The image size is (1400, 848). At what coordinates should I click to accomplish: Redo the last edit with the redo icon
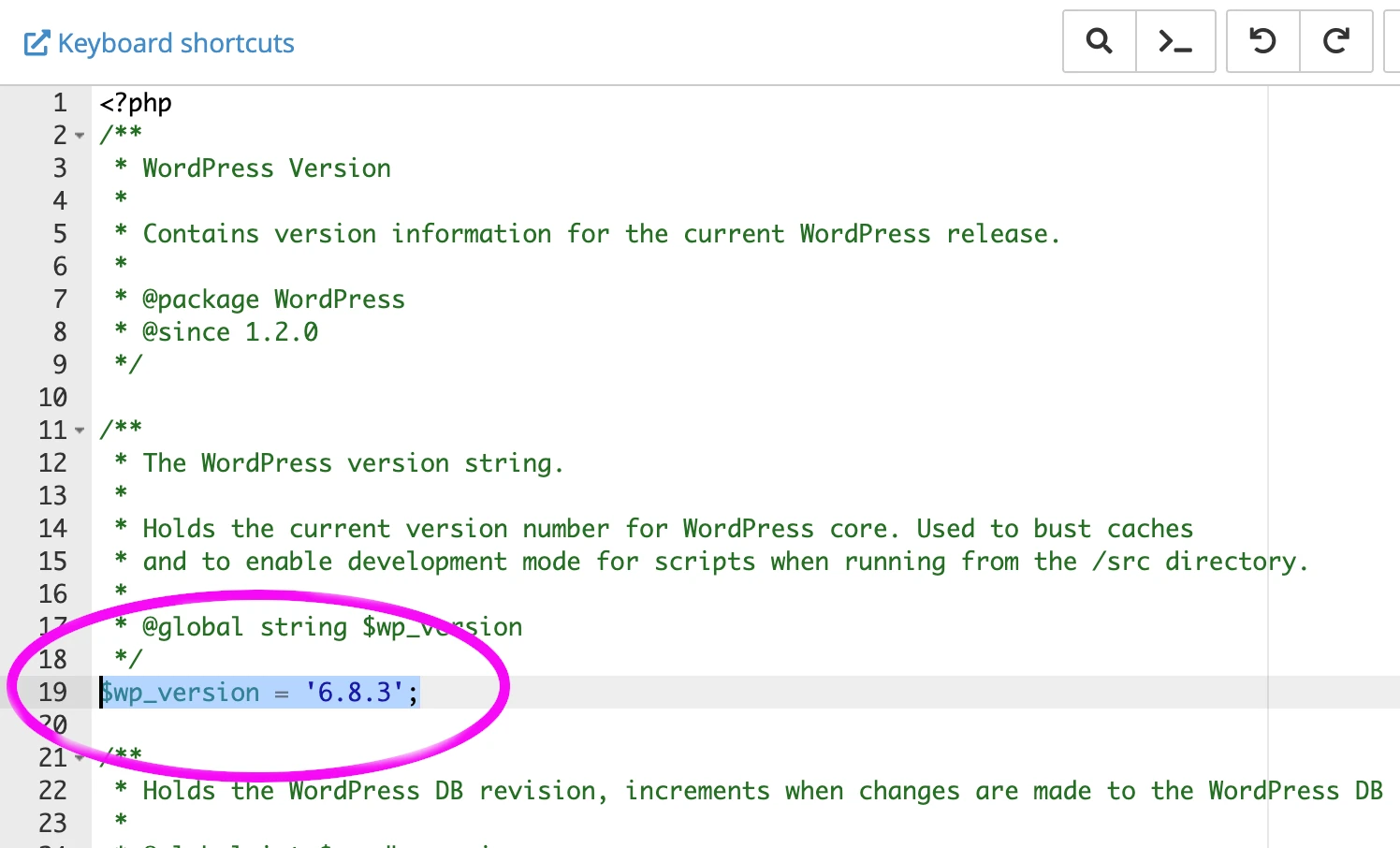[1335, 41]
